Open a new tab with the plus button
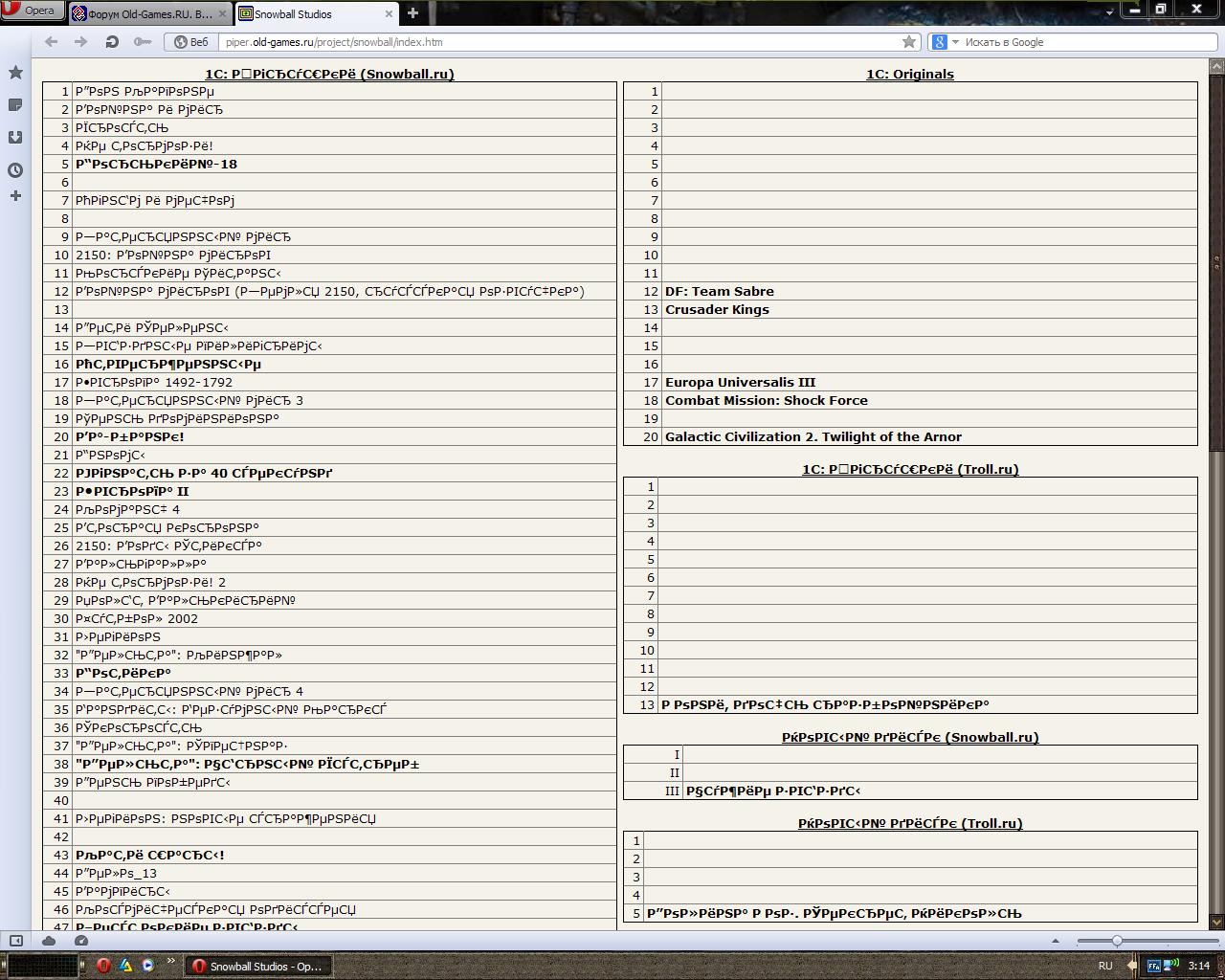1225x980 pixels. [412, 13]
